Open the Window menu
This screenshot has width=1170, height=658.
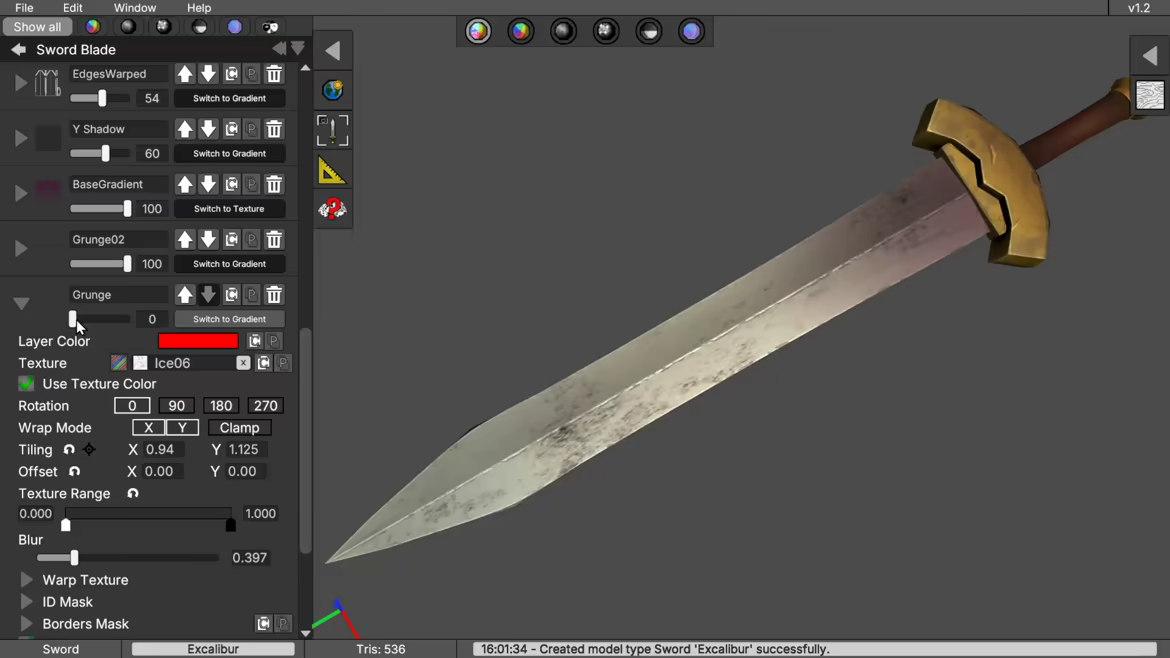coord(135,7)
